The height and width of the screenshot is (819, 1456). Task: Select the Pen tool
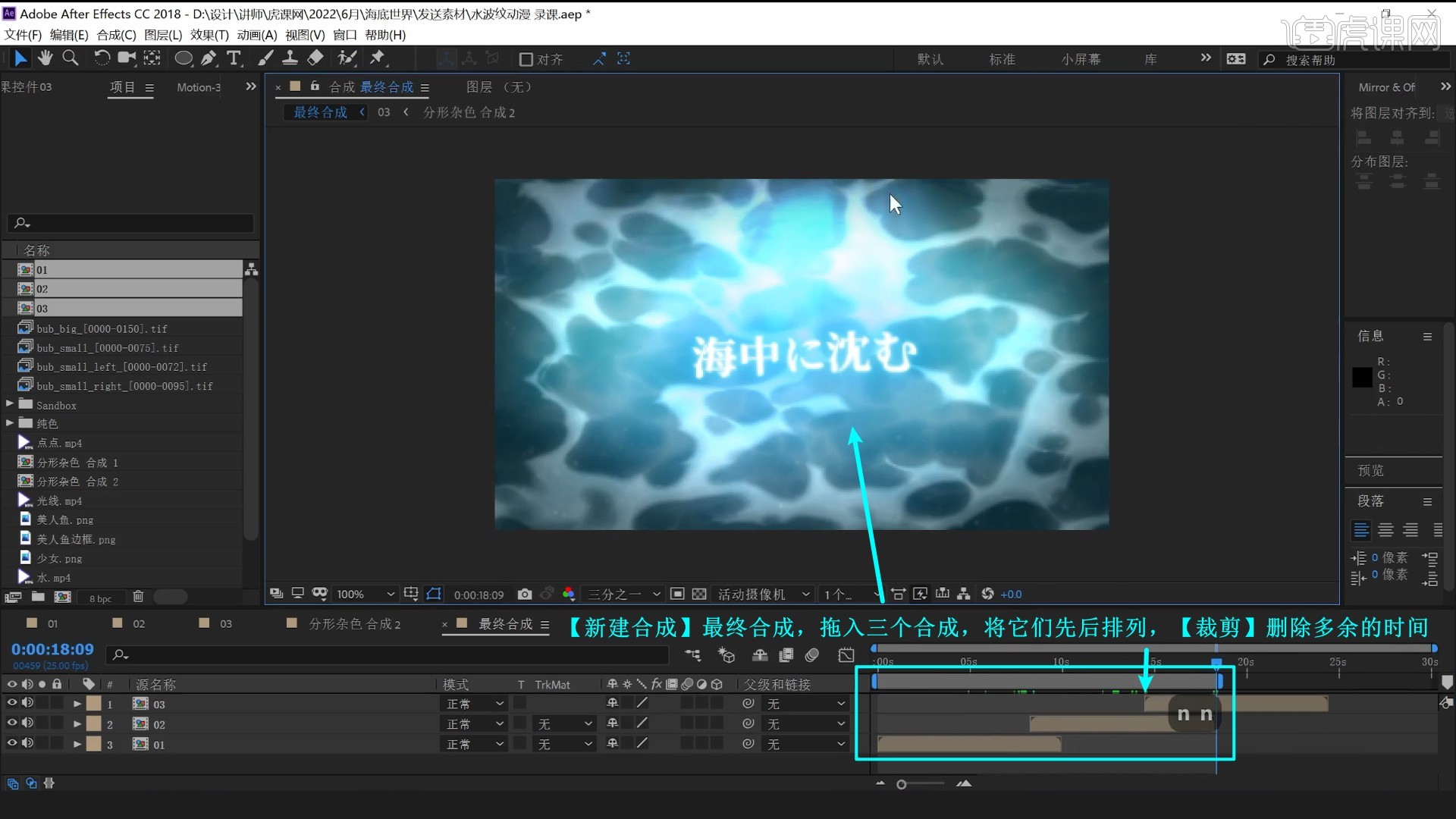209,58
